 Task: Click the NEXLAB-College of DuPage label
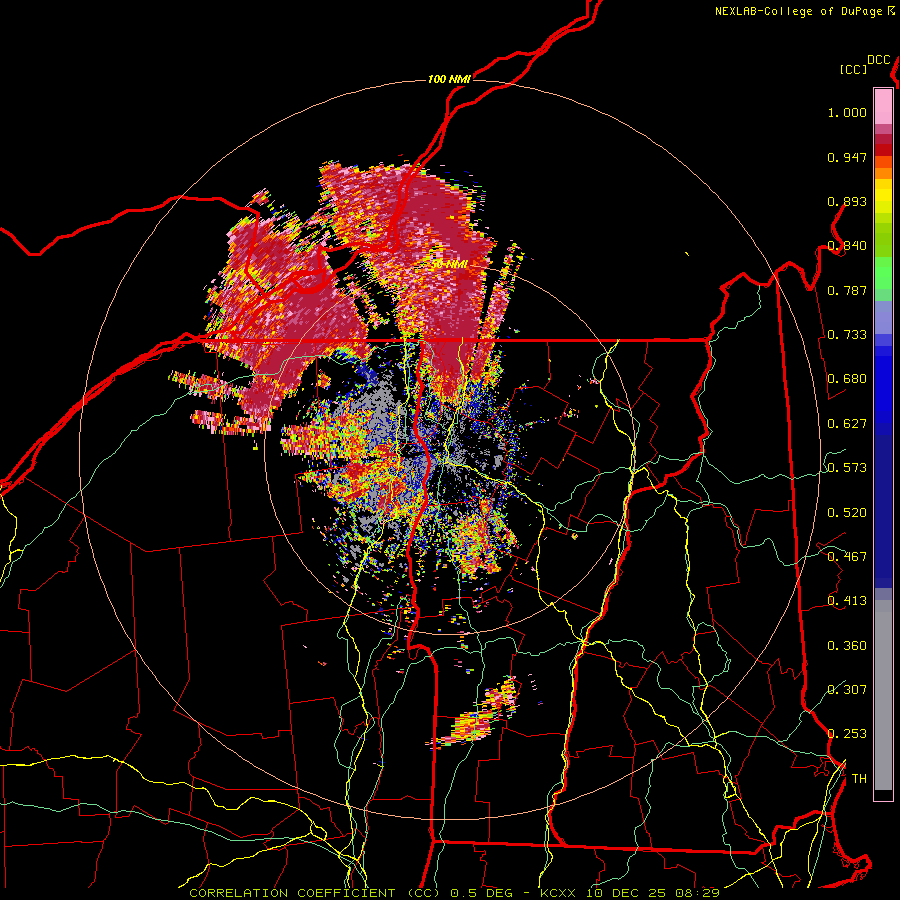coord(798,11)
